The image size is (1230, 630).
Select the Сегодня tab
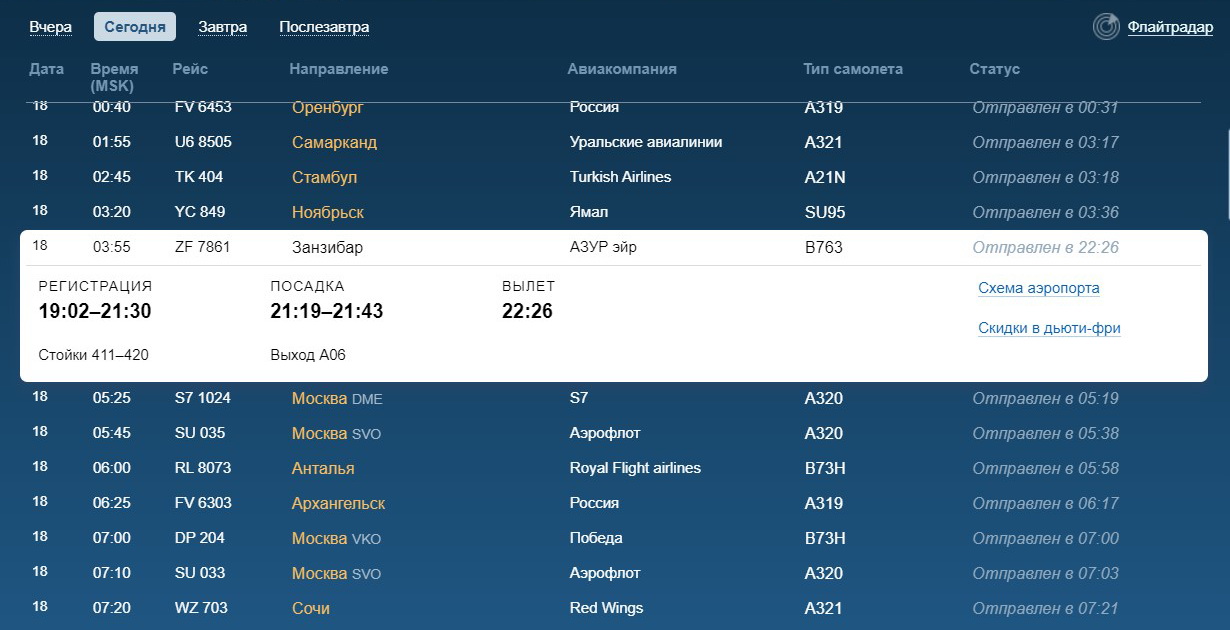click(135, 27)
